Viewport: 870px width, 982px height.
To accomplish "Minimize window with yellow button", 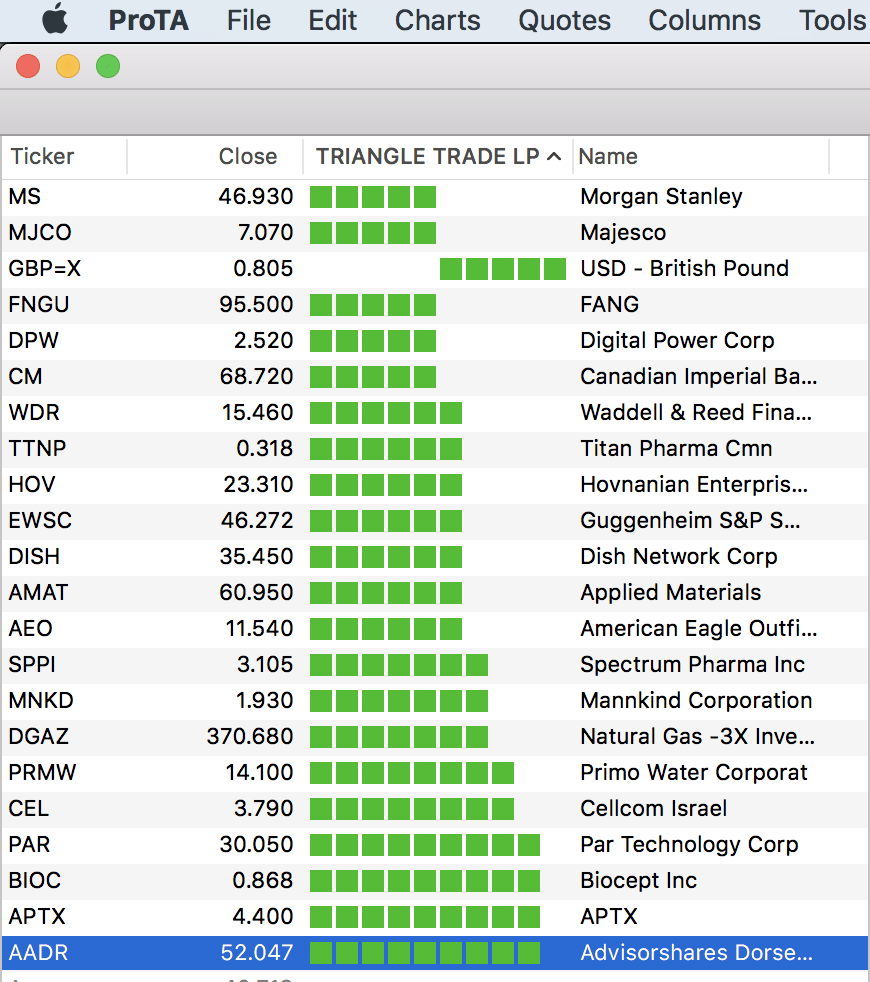I will click(x=68, y=66).
